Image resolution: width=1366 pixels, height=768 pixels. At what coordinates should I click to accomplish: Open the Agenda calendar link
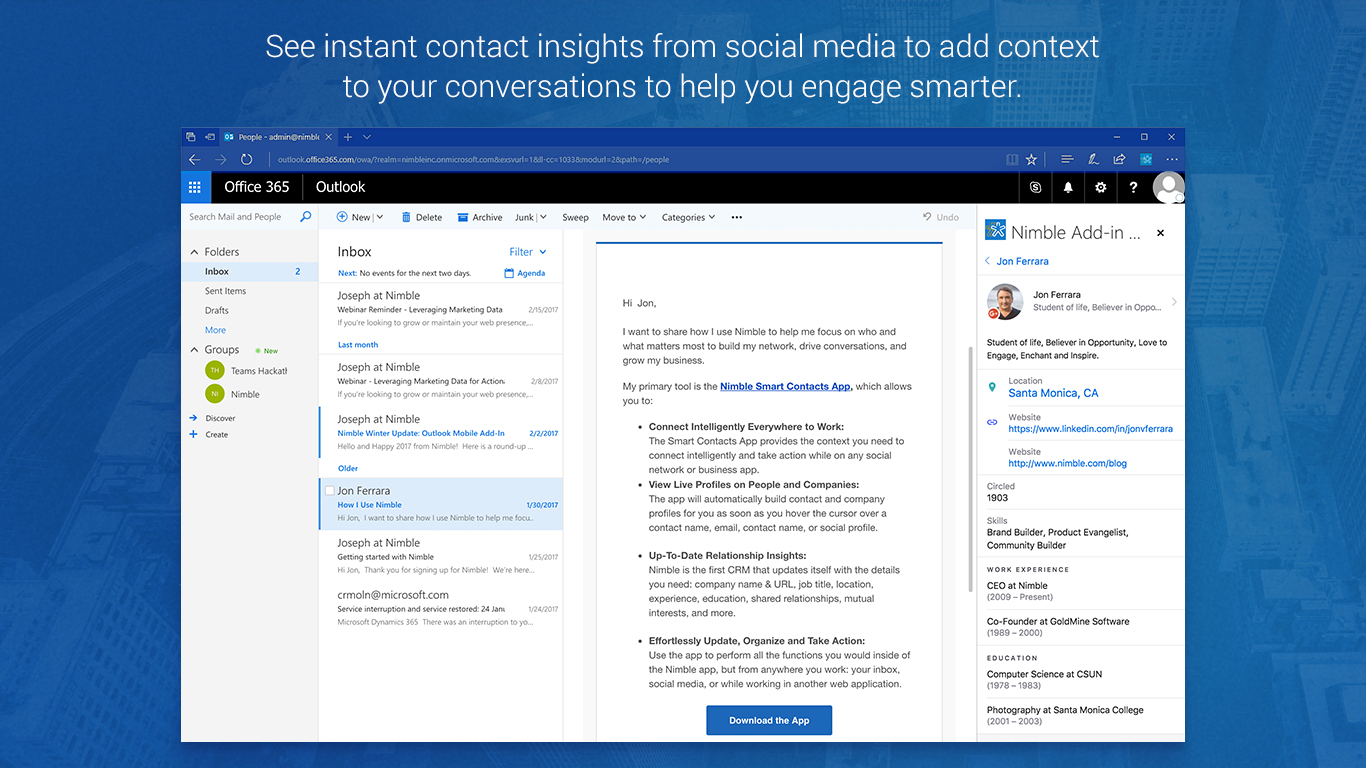pyautogui.click(x=525, y=273)
